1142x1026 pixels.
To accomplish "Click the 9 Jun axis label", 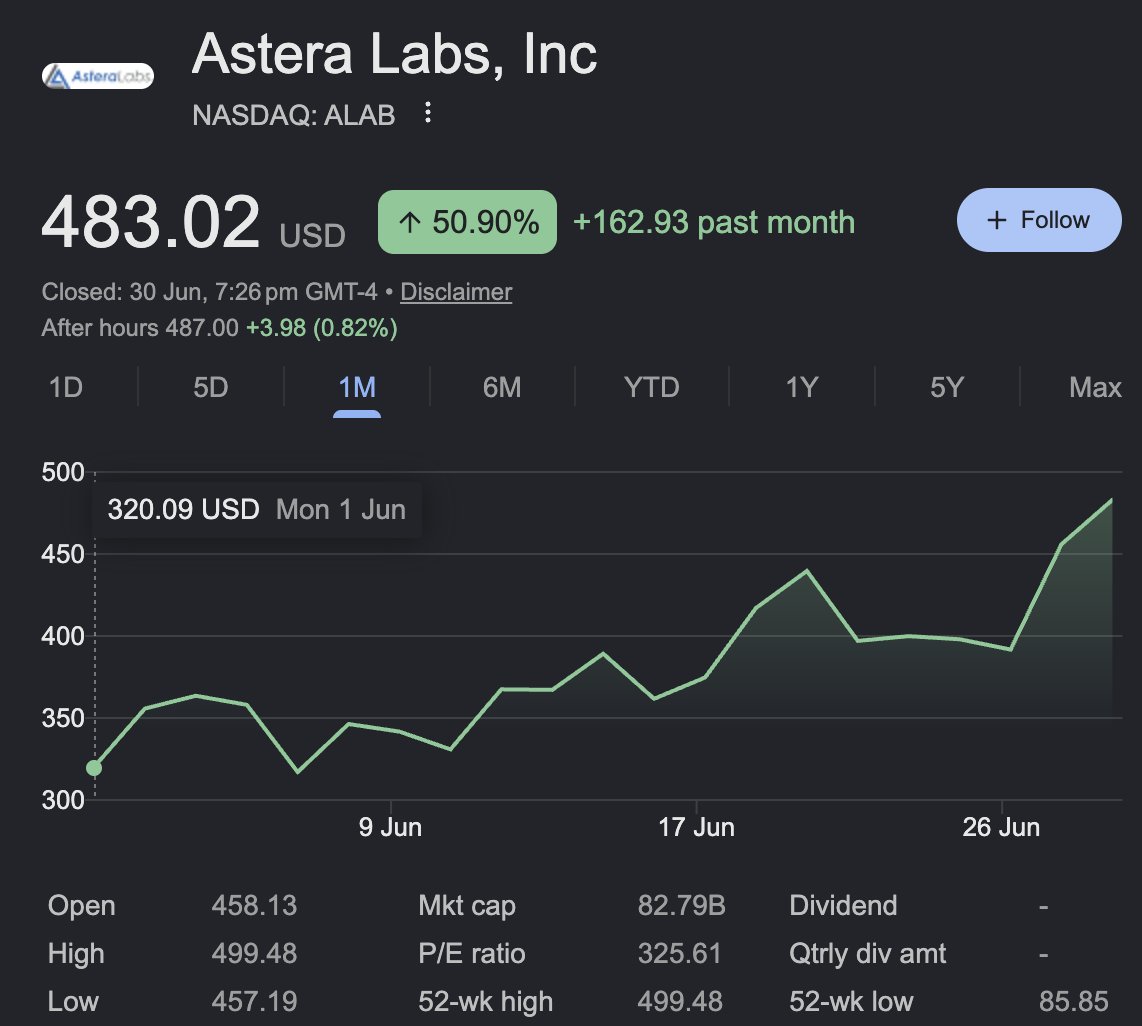I will point(390,826).
